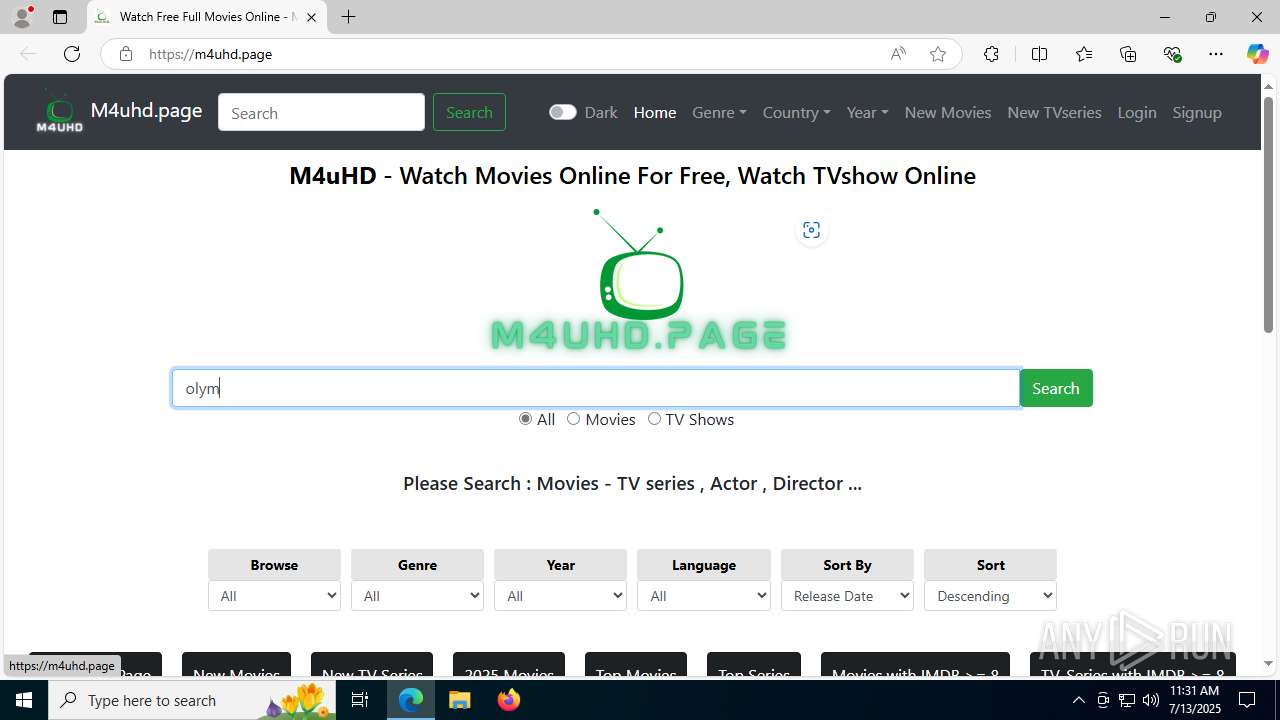Launch Firefox from the taskbar

tap(508, 700)
